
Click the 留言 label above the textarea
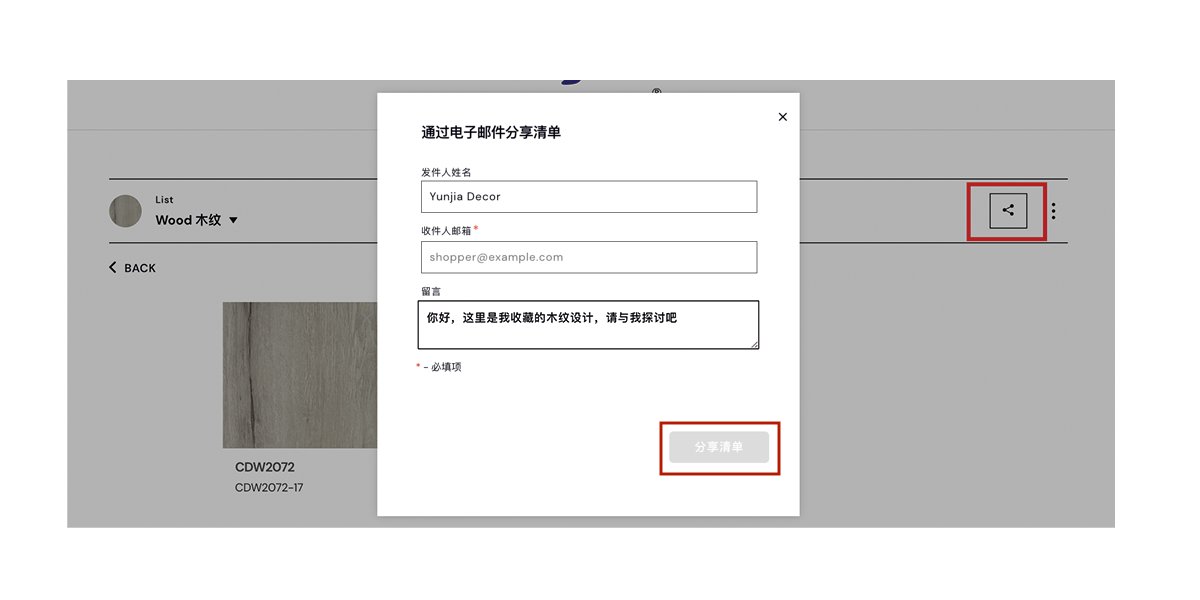click(x=431, y=291)
